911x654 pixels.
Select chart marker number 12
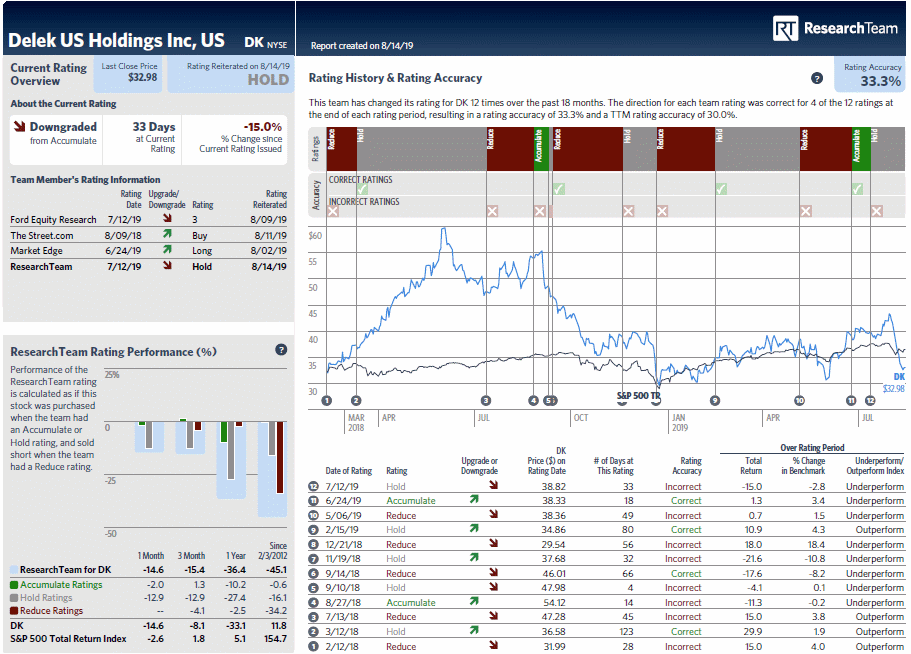(870, 400)
